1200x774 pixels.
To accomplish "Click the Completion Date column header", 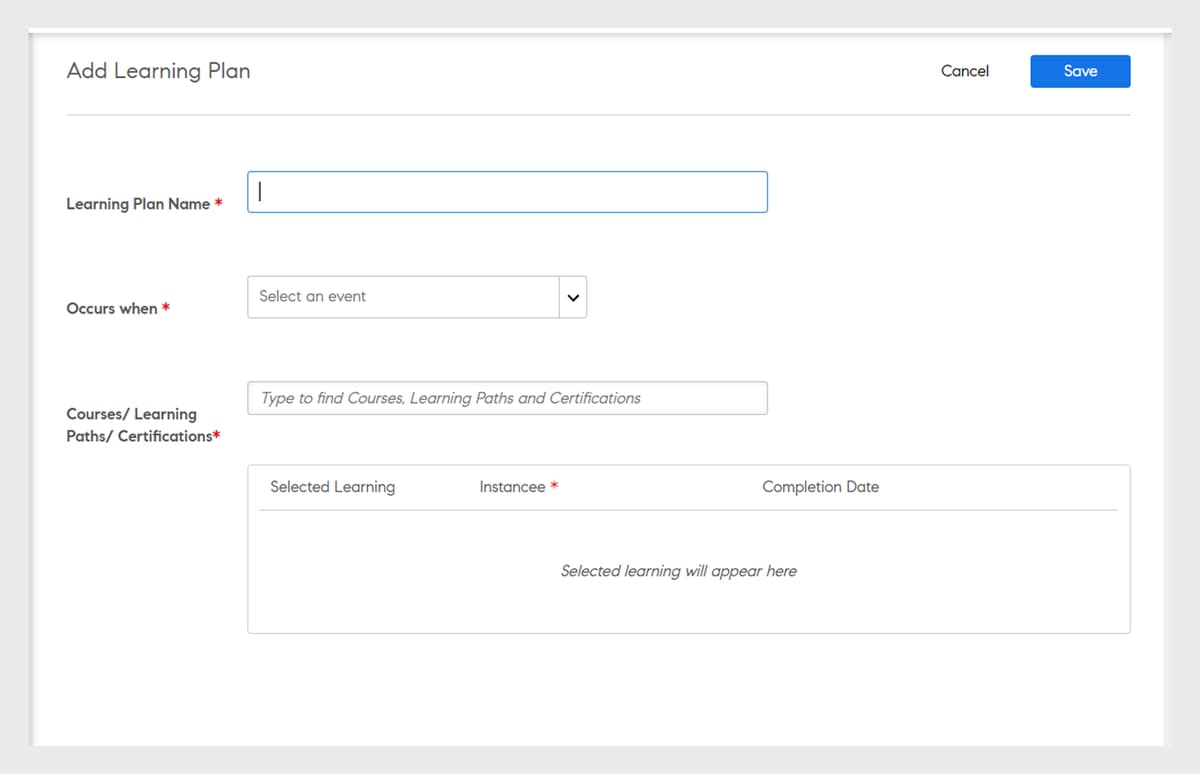I will click(x=820, y=487).
